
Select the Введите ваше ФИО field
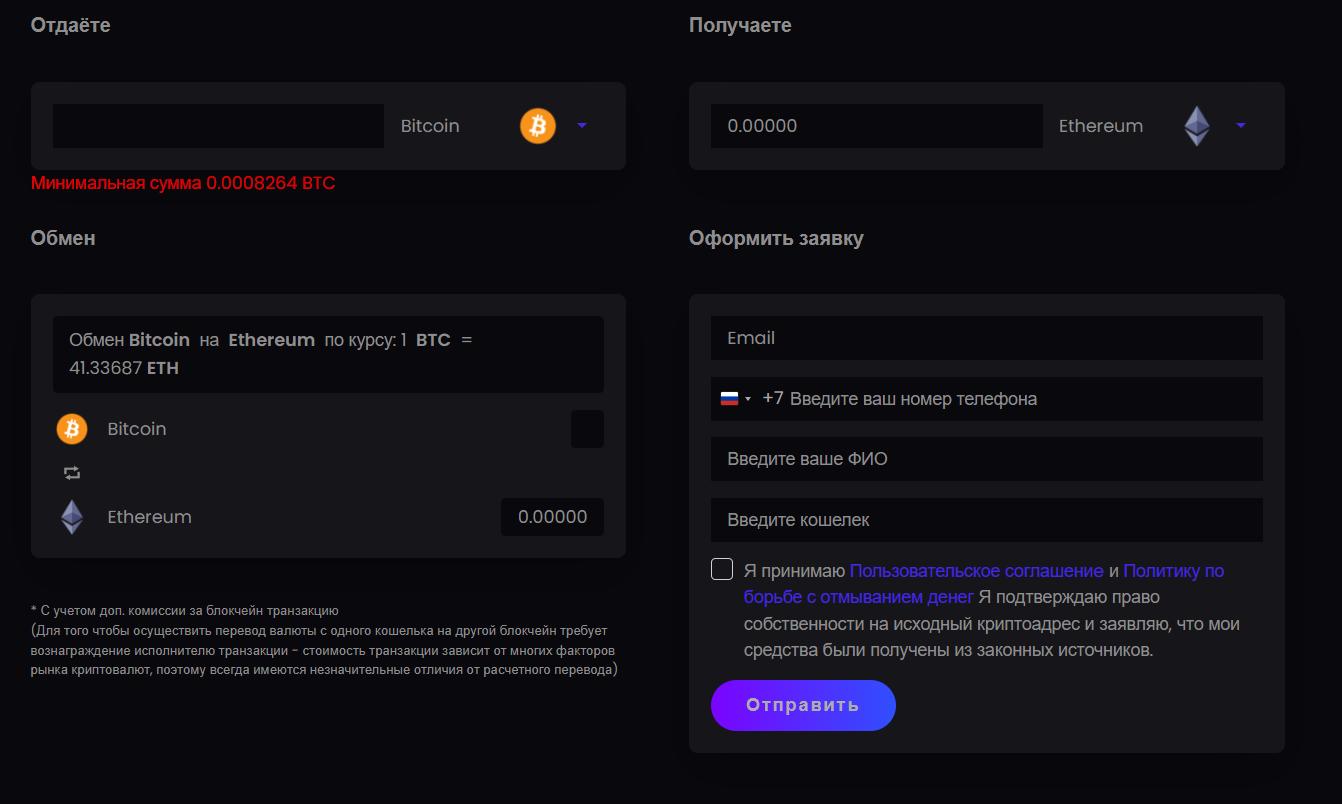coord(986,459)
